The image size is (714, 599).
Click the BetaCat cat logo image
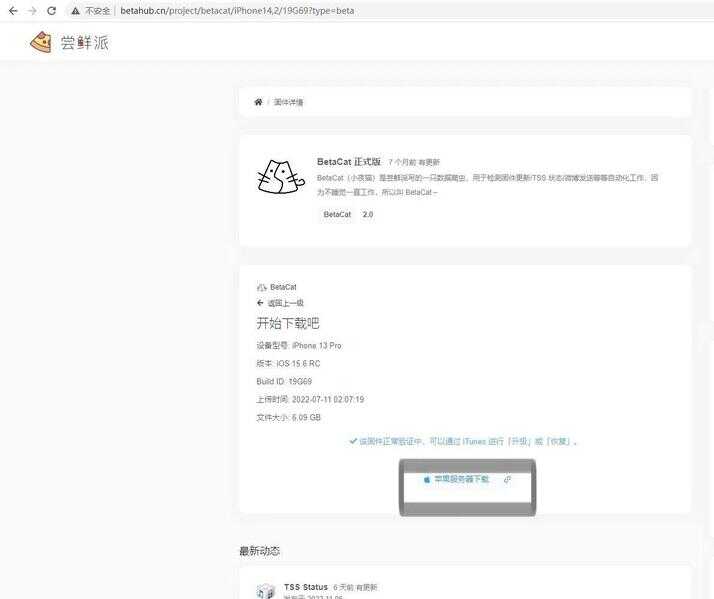click(280, 177)
